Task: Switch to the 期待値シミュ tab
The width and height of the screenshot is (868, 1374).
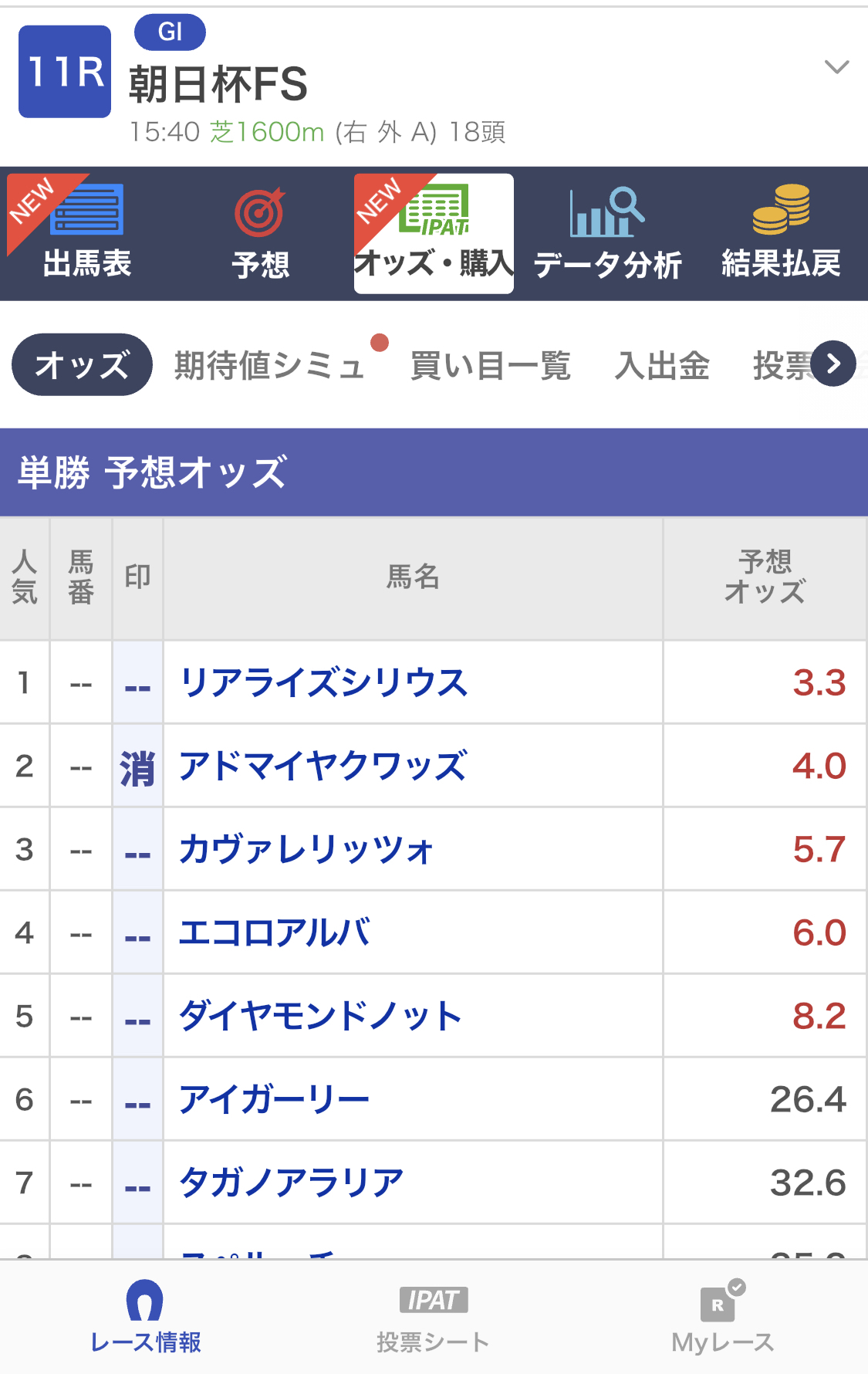Action: click(269, 365)
